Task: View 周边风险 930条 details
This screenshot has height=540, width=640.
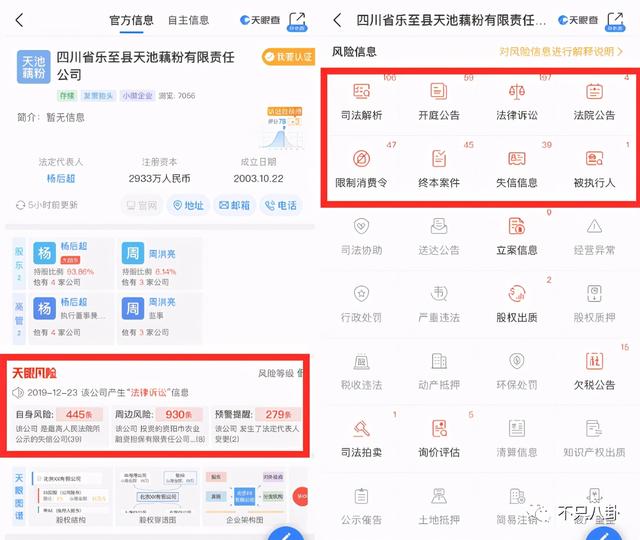Action: click(x=159, y=427)
